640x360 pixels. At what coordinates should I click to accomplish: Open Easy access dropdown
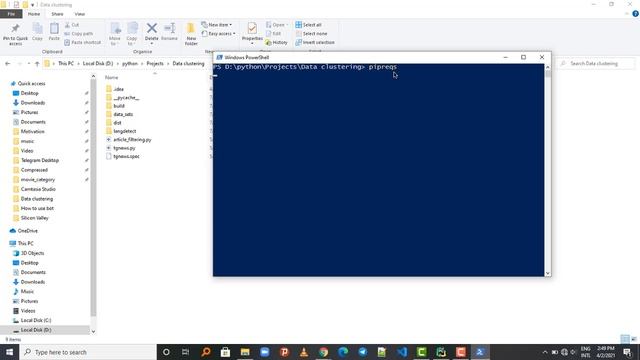pos(218,33)
